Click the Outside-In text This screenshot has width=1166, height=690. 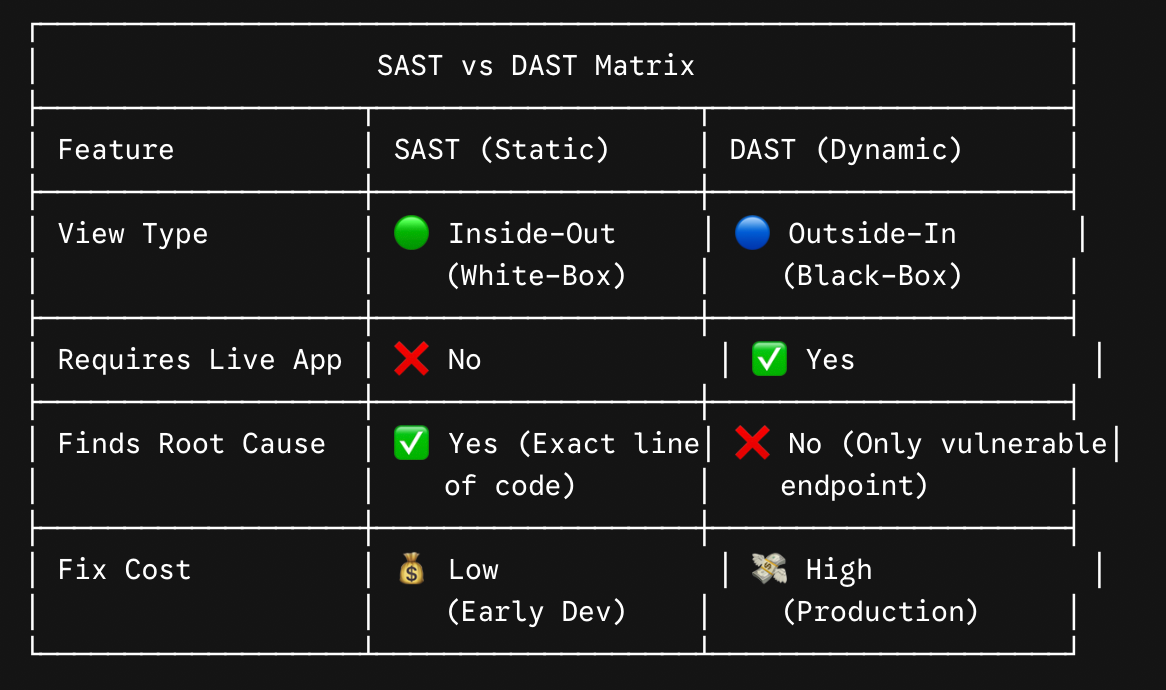coord(872,233)
